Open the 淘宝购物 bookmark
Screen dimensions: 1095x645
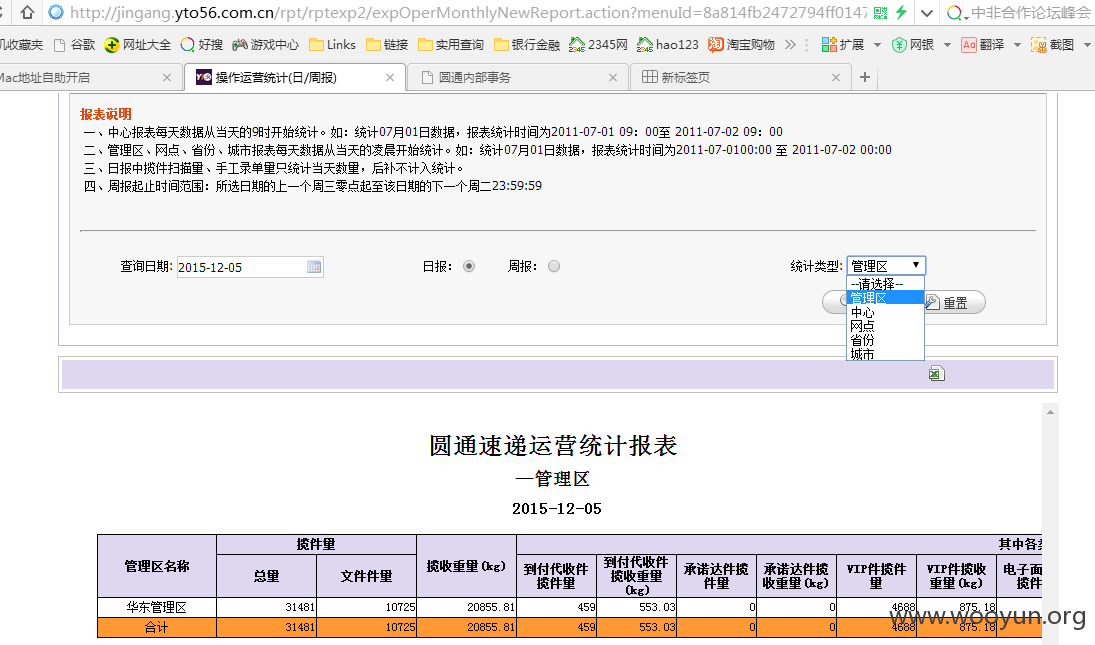(741, 45)
